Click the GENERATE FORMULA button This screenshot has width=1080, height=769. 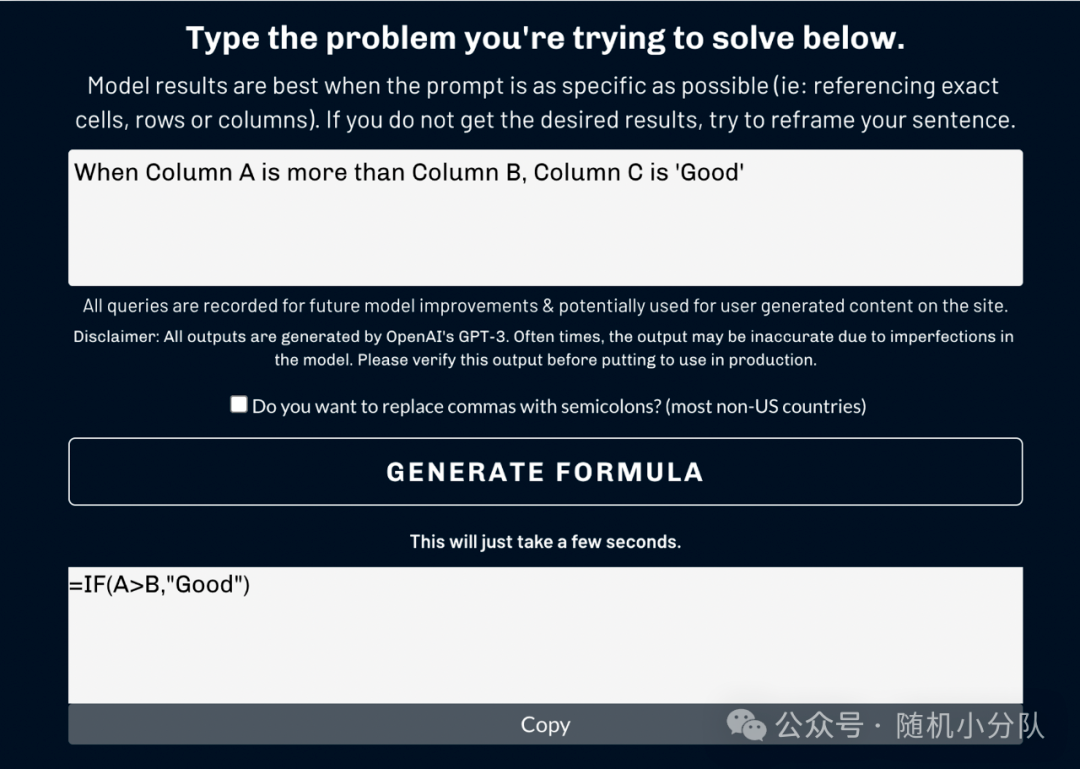[x=546, y=471]
